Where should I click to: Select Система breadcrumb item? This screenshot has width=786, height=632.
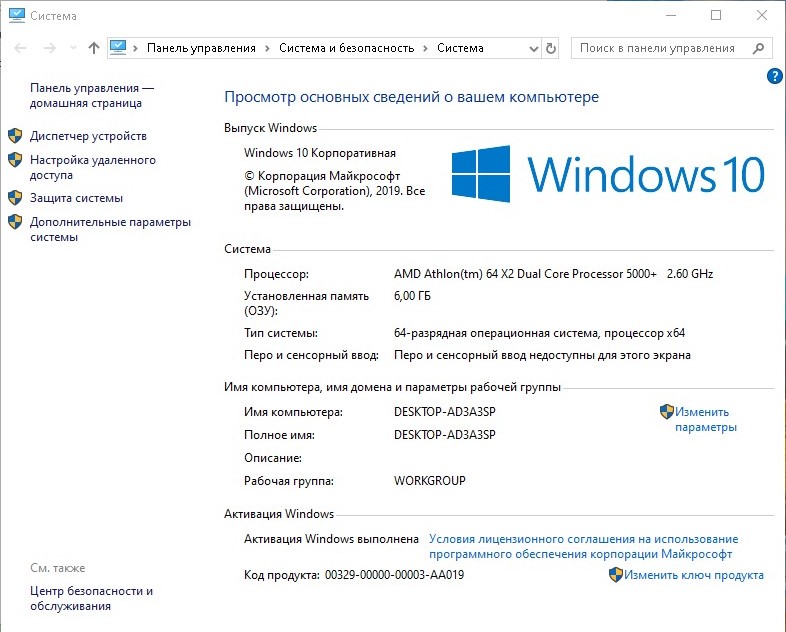(460, 48)
